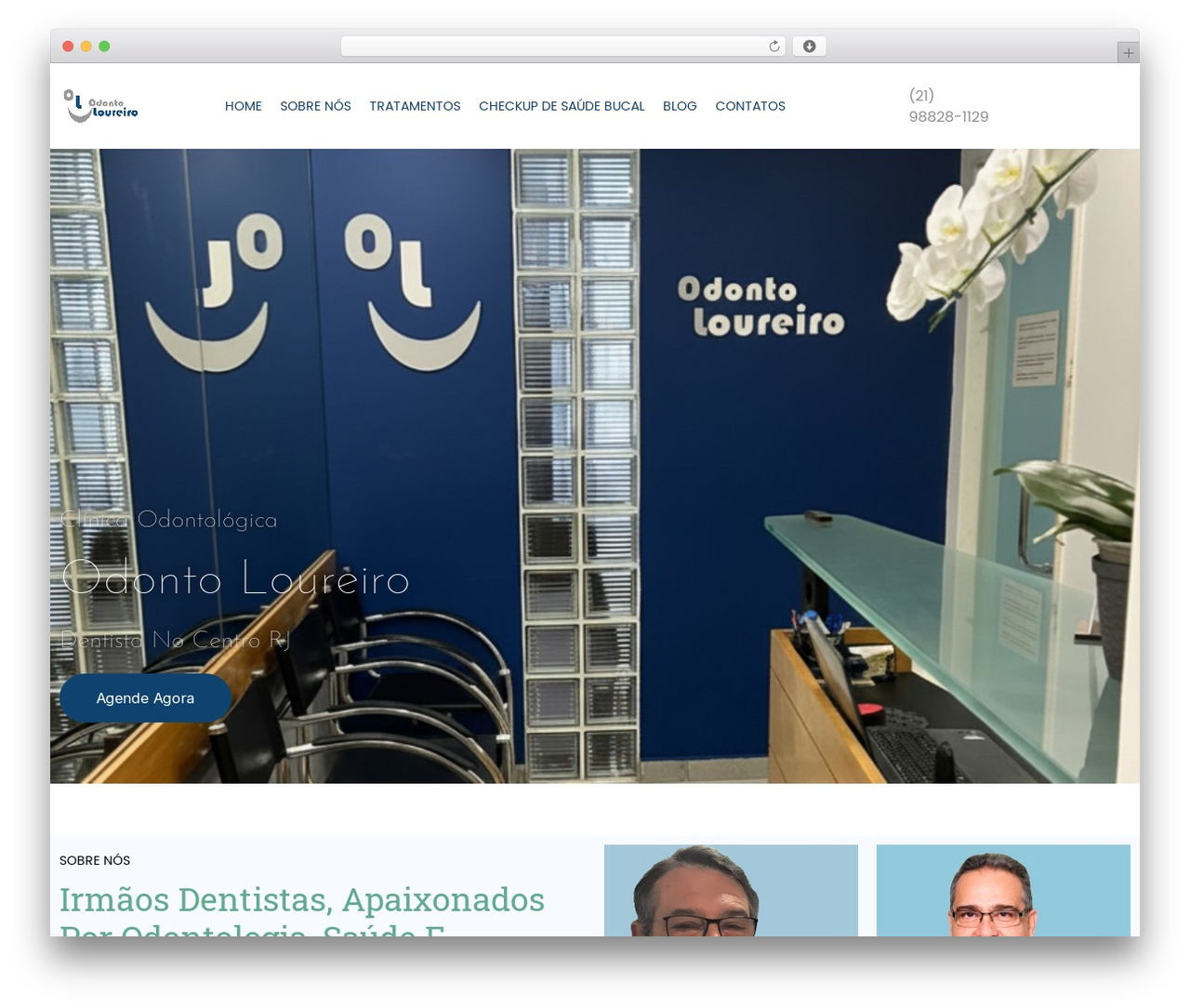1190x1008 pixels.
Task: Open the browser downloads button
Action: point(809,46)
